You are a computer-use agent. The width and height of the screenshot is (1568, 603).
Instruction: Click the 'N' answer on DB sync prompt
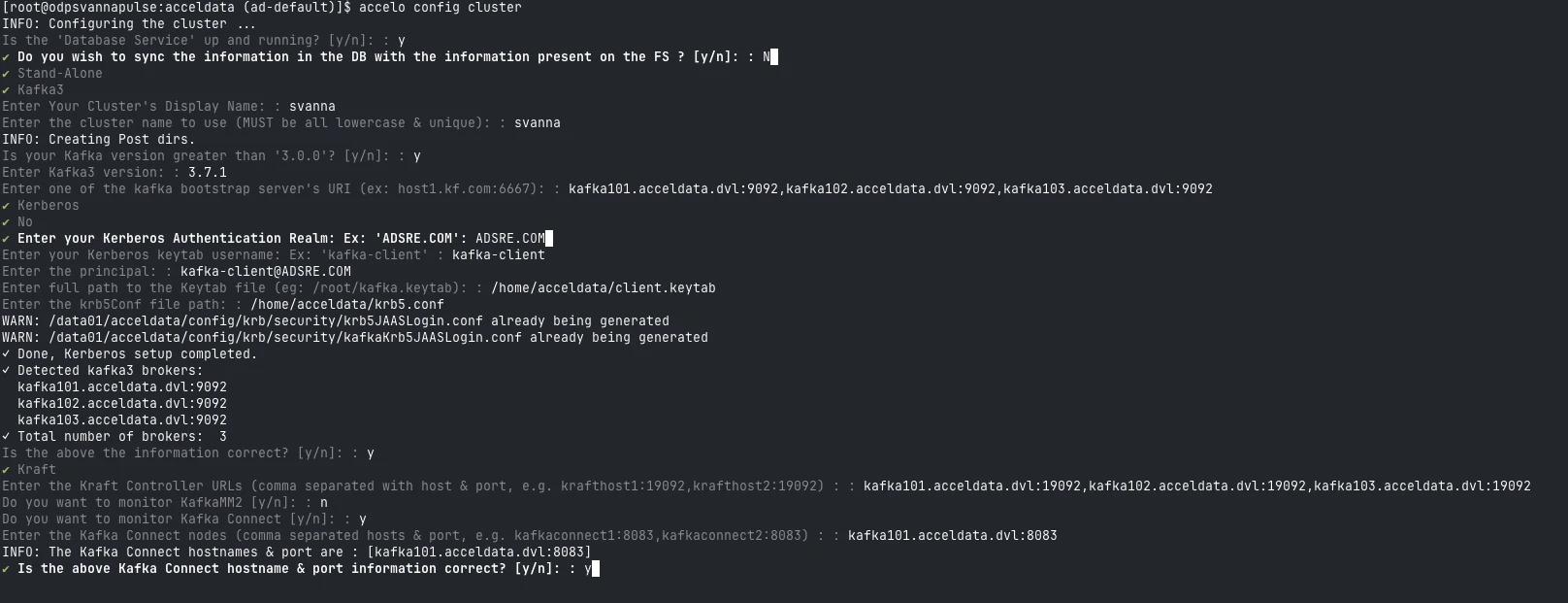pos(767,57)
